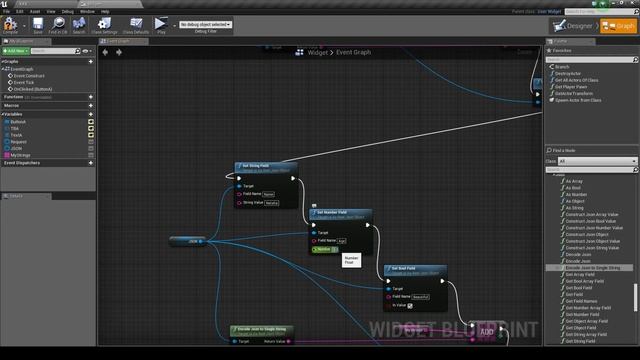Open the Debug menu
Viewport: 640px width, 360px height.
67,11
